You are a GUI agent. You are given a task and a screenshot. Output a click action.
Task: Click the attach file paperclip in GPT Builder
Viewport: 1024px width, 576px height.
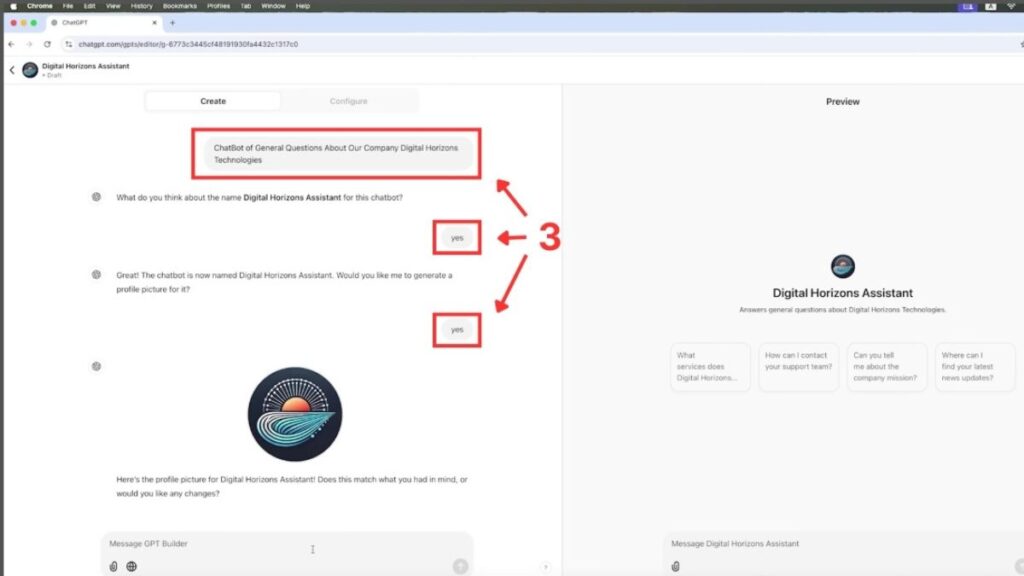point(114,566)
